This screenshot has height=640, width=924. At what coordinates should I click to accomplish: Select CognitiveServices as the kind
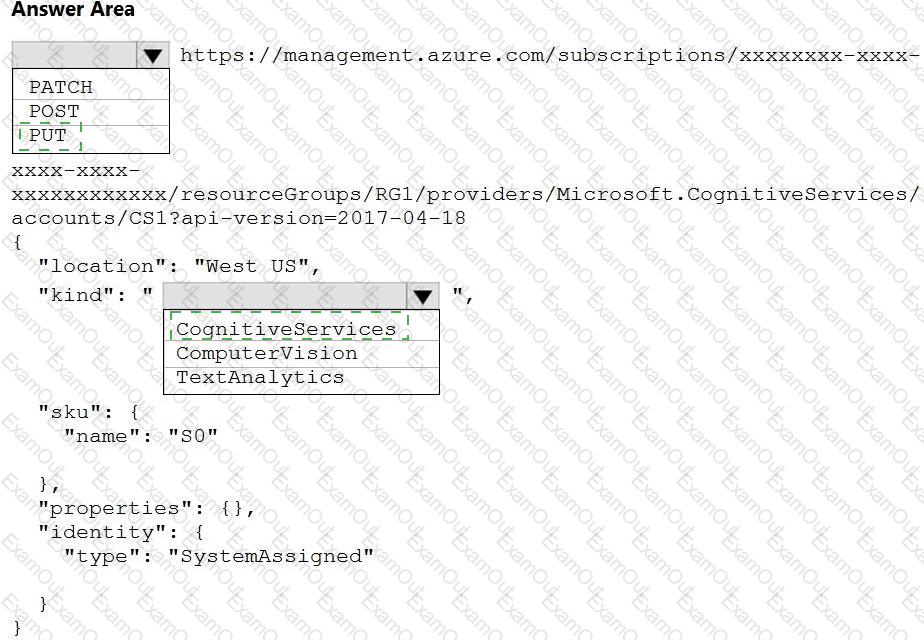(x=286, y=329)
